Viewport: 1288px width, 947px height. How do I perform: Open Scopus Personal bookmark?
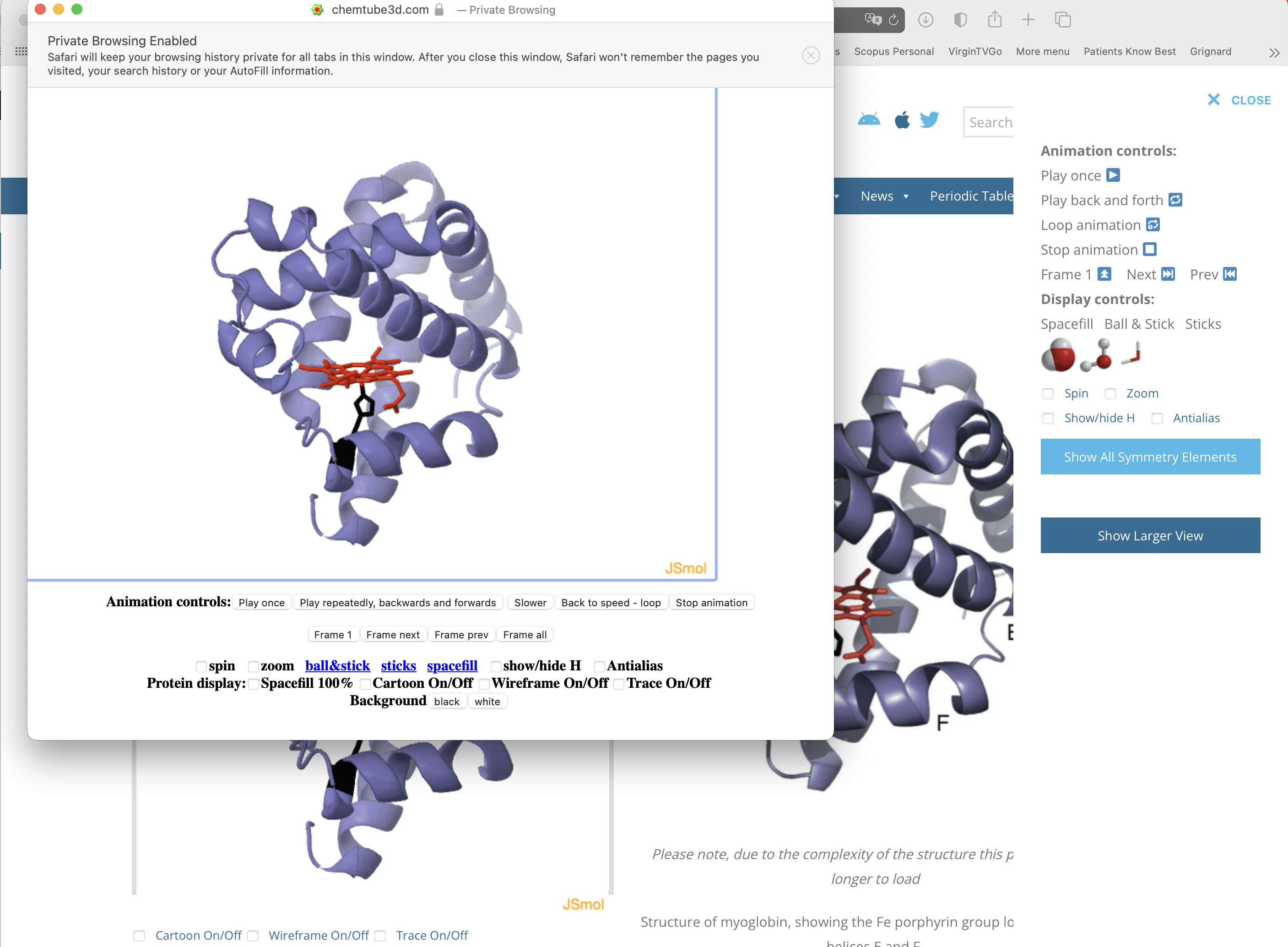tap(894, 52)
